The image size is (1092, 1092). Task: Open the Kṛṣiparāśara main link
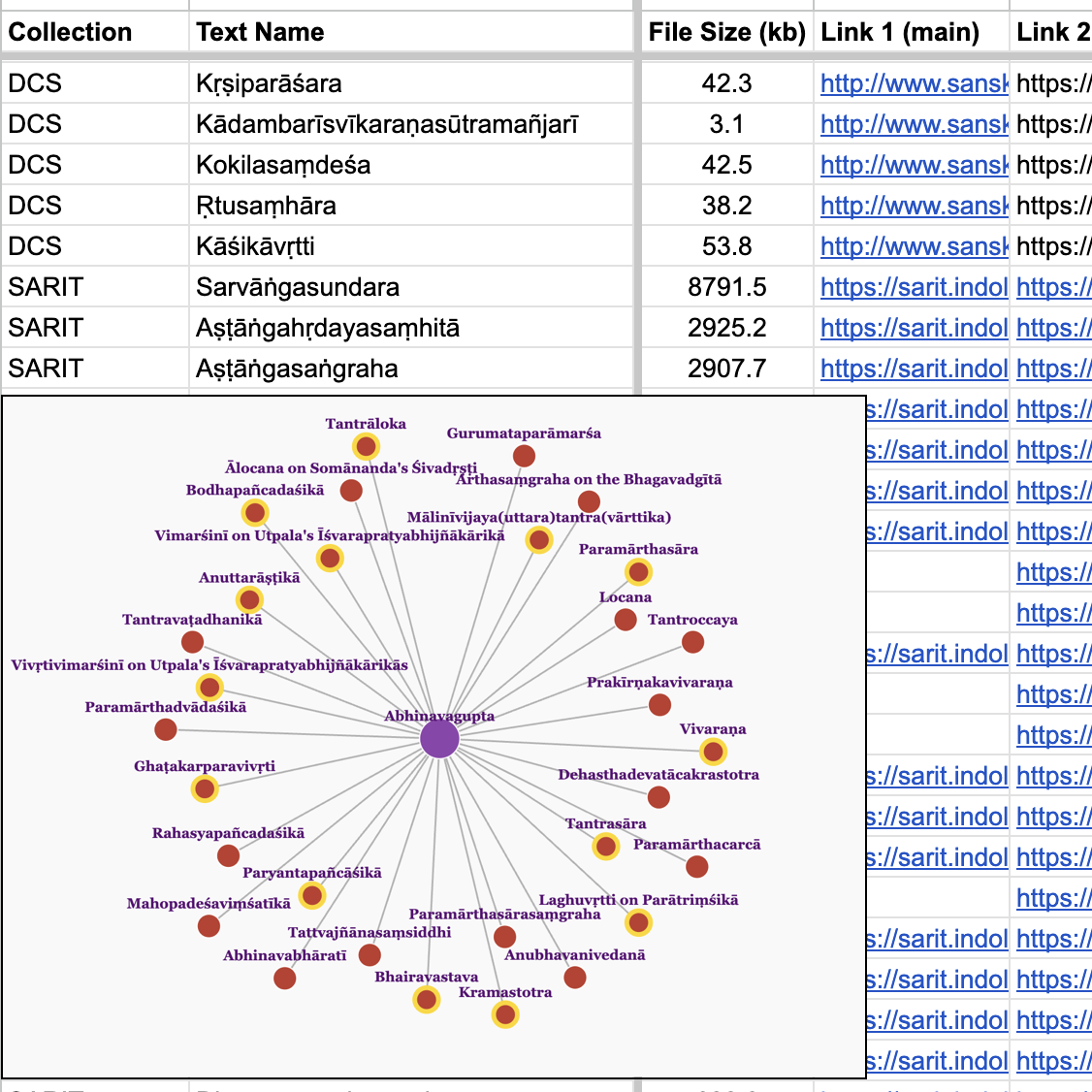coord(914,83)
